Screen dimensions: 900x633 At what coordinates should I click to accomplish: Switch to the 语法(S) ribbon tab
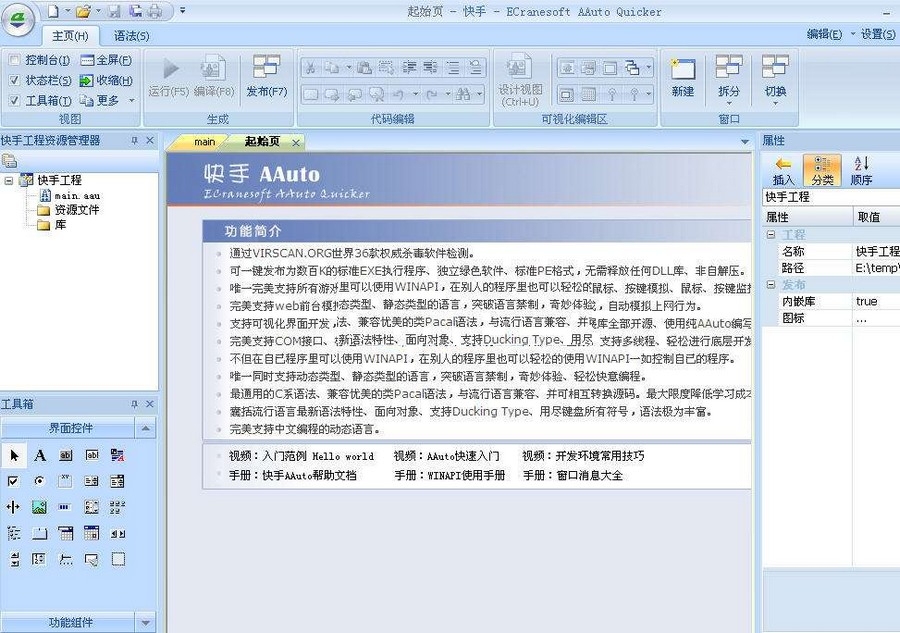[130, 33]
